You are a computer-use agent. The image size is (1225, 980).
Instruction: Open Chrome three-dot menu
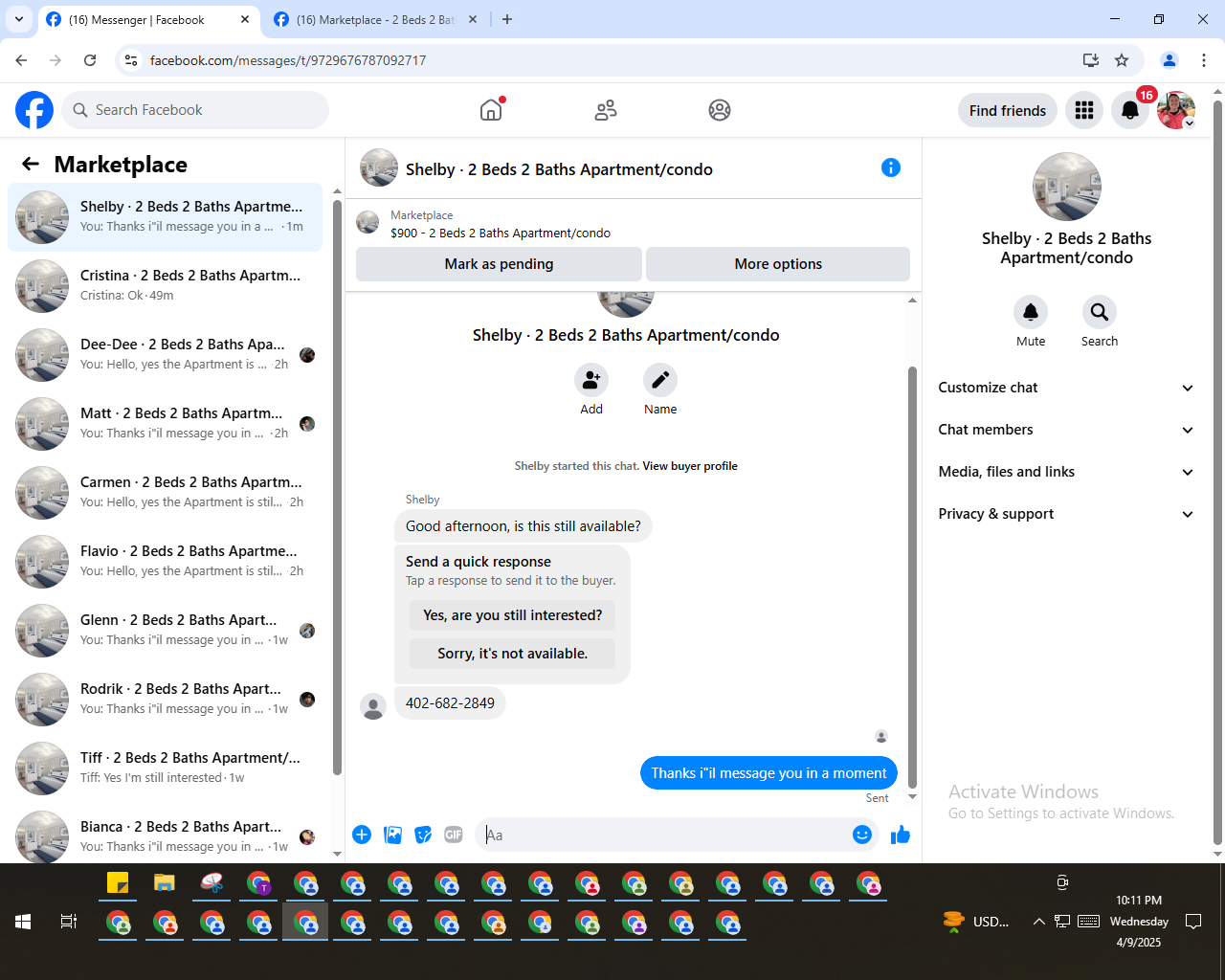(x=1204, y=60)
